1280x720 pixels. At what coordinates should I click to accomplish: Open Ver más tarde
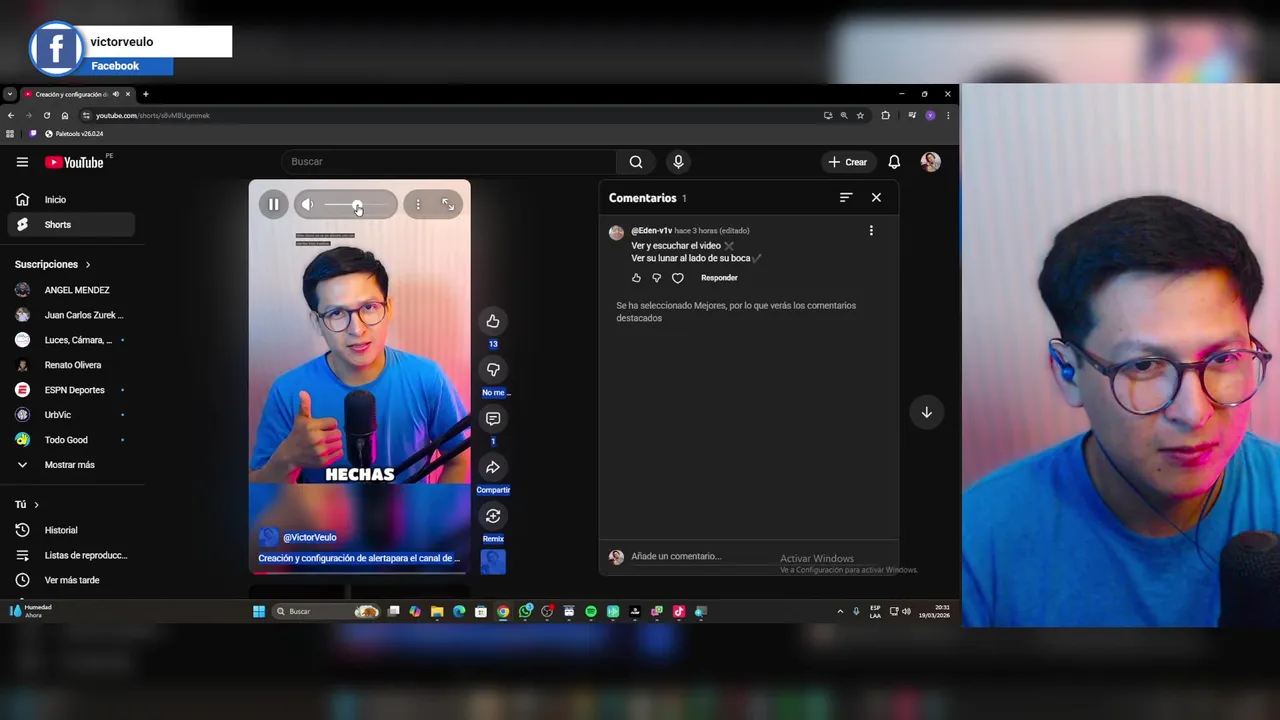(x=70, y=580)
